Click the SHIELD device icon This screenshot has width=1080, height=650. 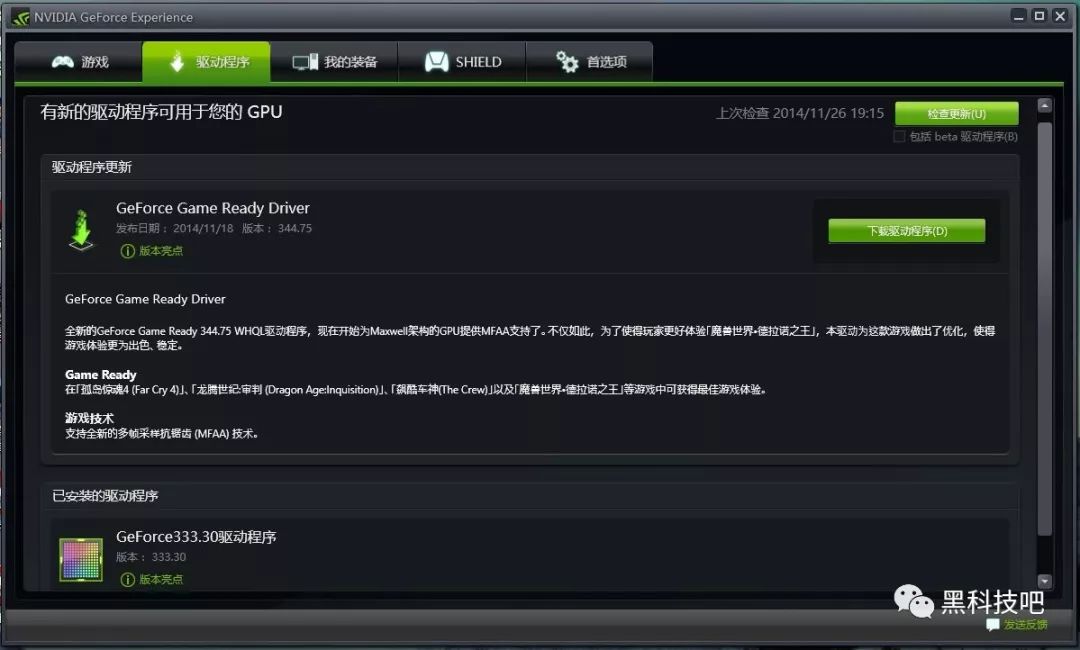[437, 62]
